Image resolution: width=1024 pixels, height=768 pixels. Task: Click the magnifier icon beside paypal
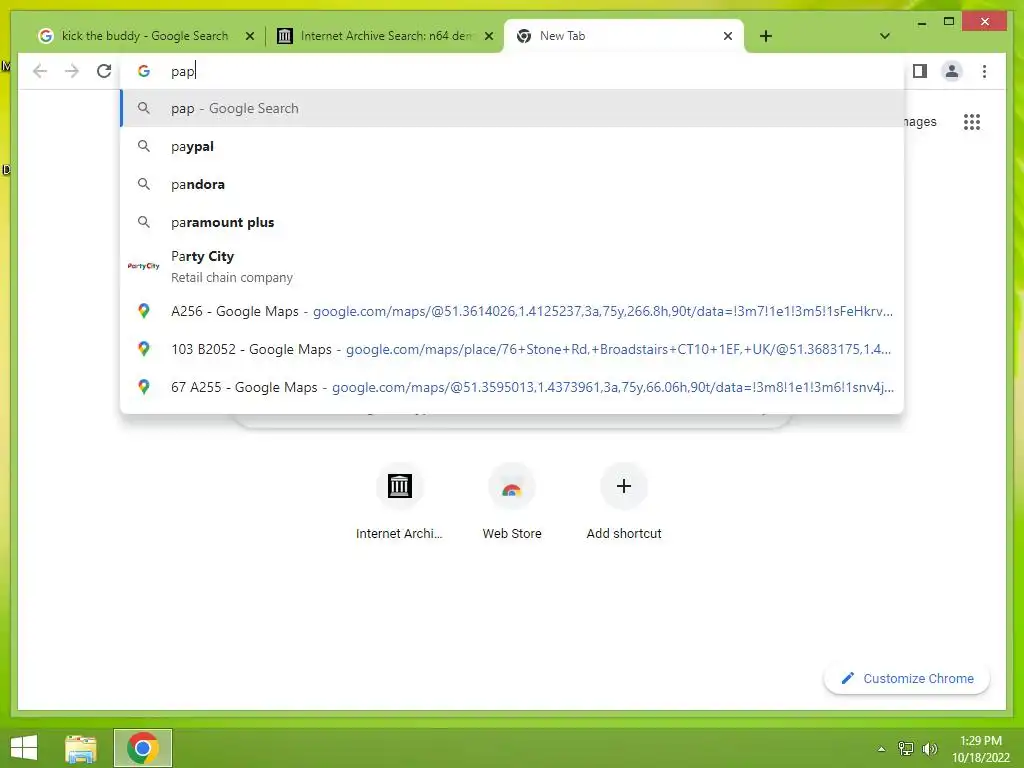coord(144,146)
